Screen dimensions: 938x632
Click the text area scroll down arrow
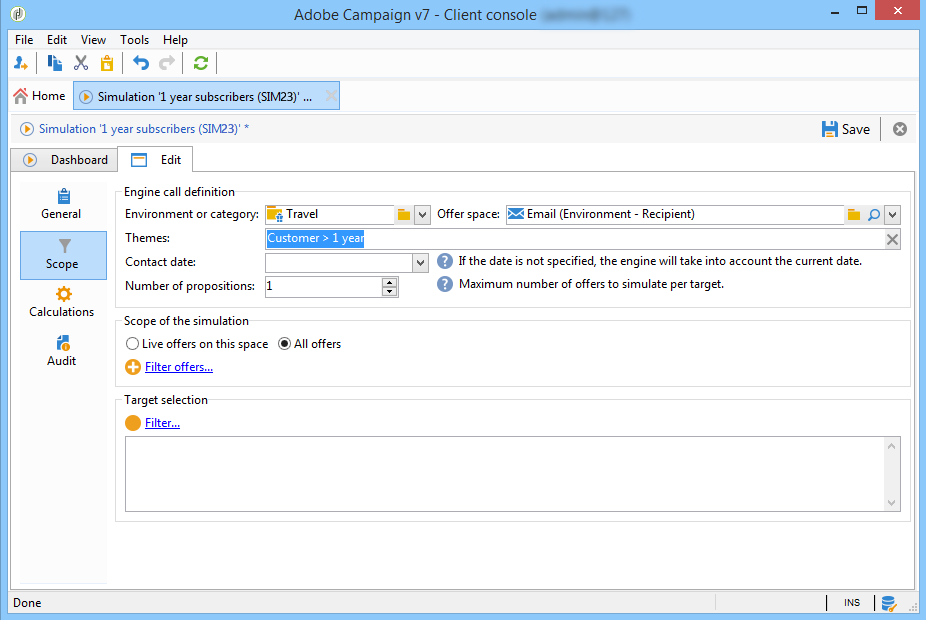click(891, 503)
